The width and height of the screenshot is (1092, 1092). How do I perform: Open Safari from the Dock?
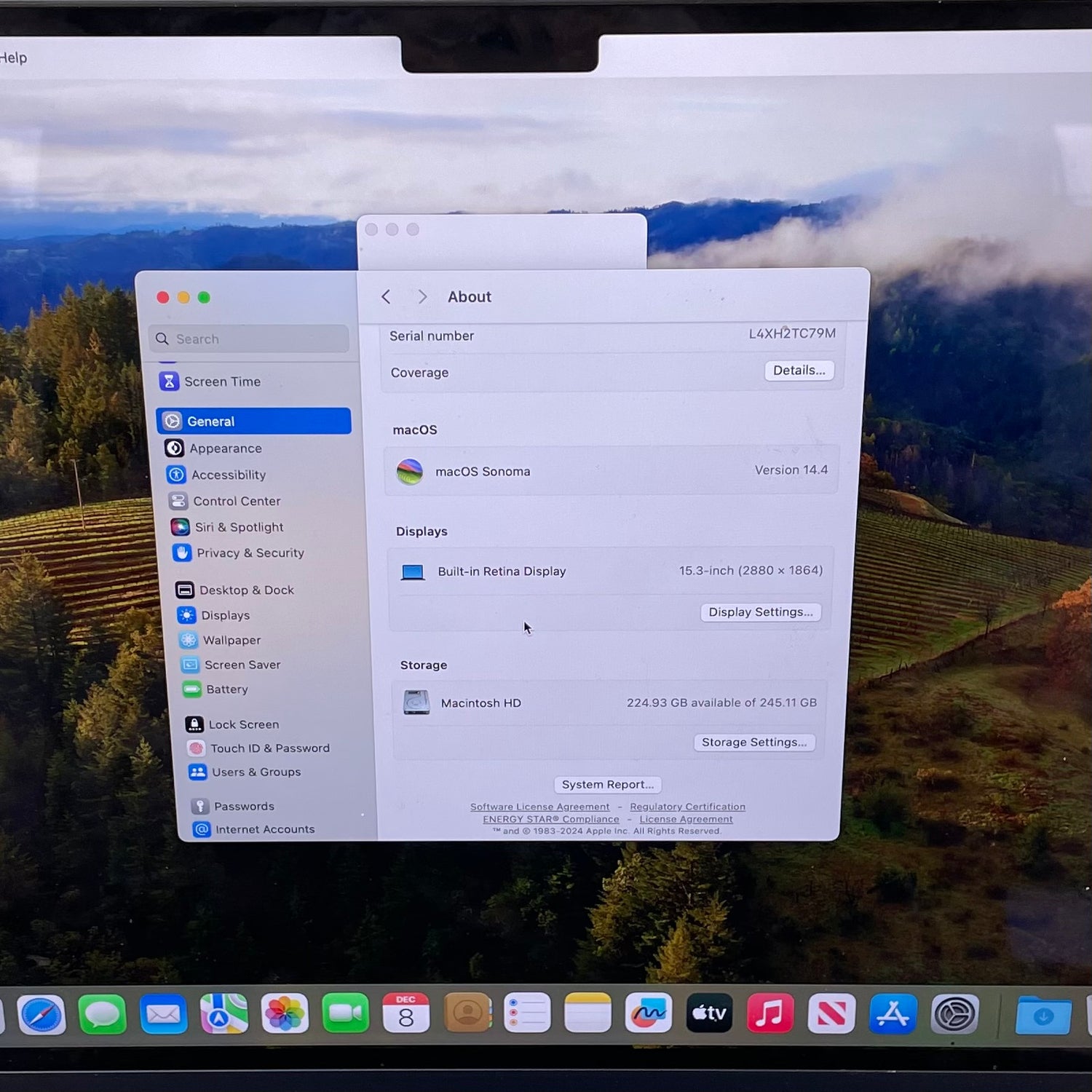[x=41, y=1014]
